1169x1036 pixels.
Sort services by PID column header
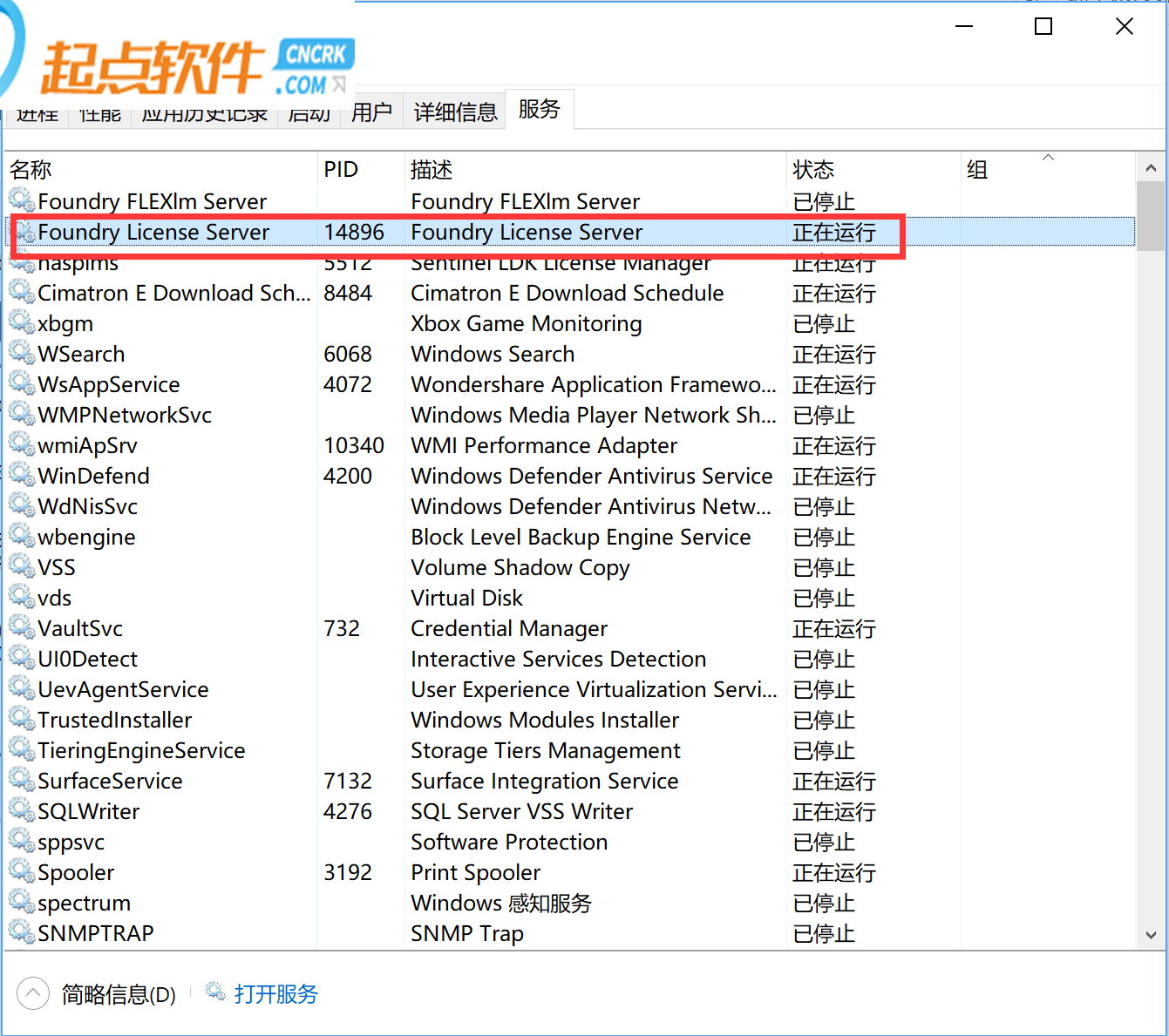[x=362, y=170]
